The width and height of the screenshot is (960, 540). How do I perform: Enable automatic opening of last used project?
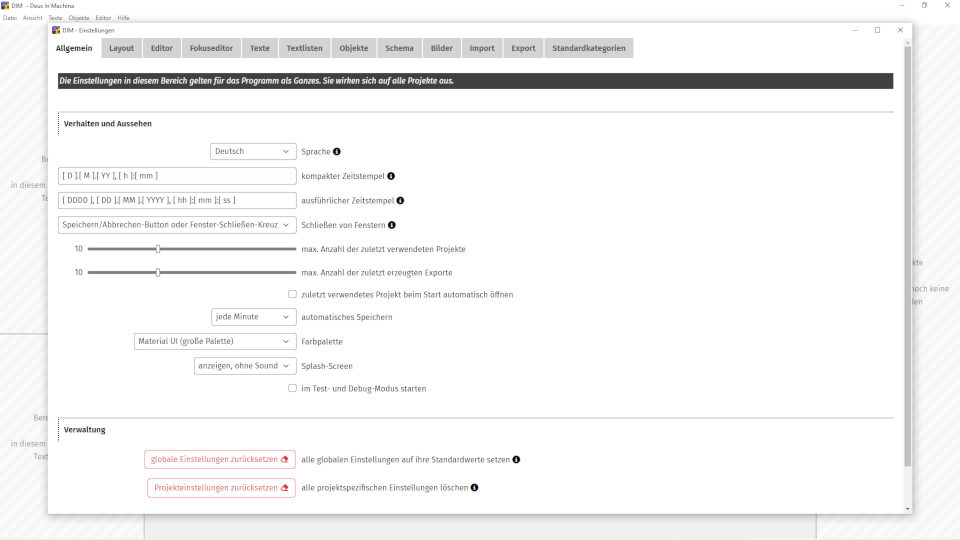292,294
